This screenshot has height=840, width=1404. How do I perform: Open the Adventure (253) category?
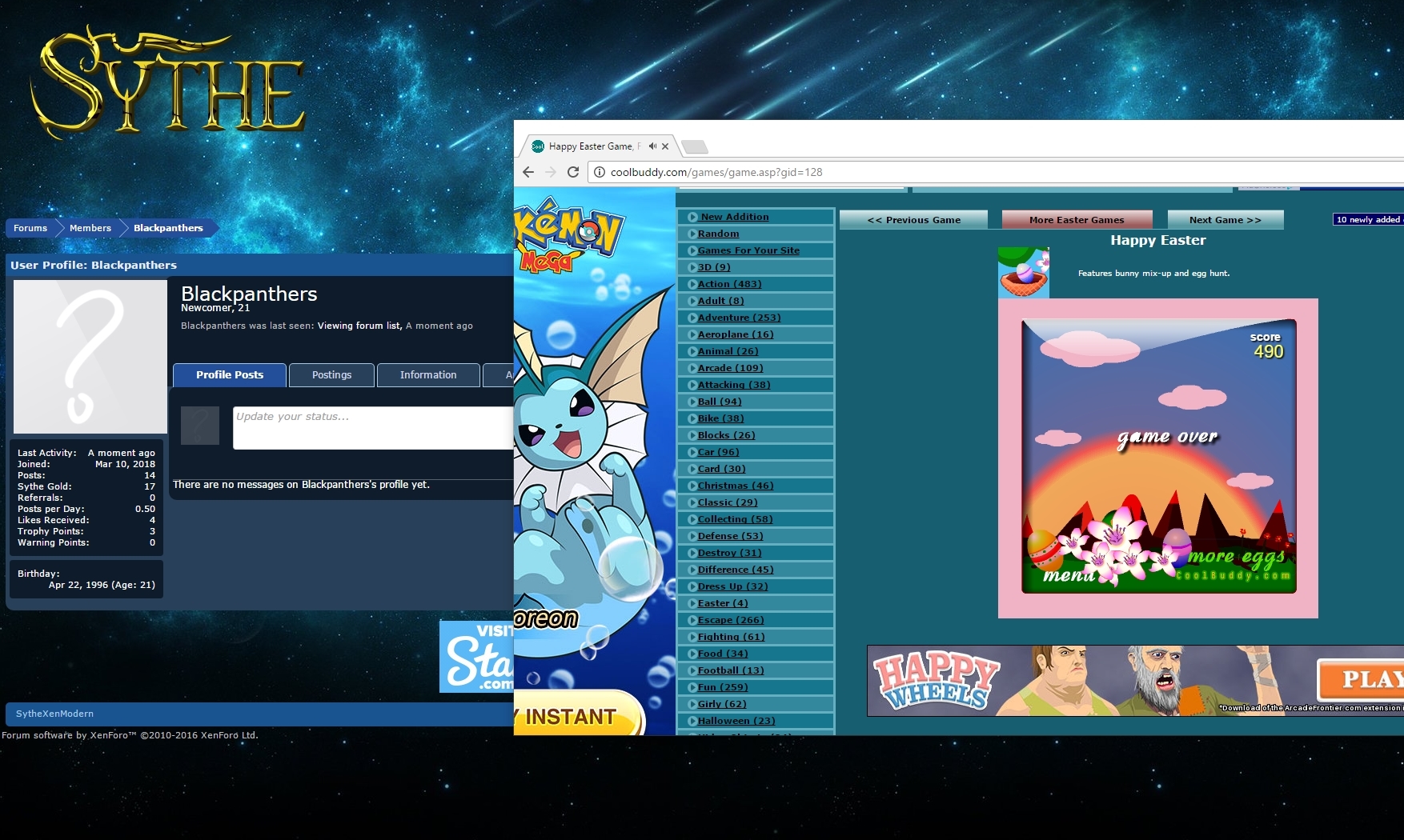tap(739, 318)
